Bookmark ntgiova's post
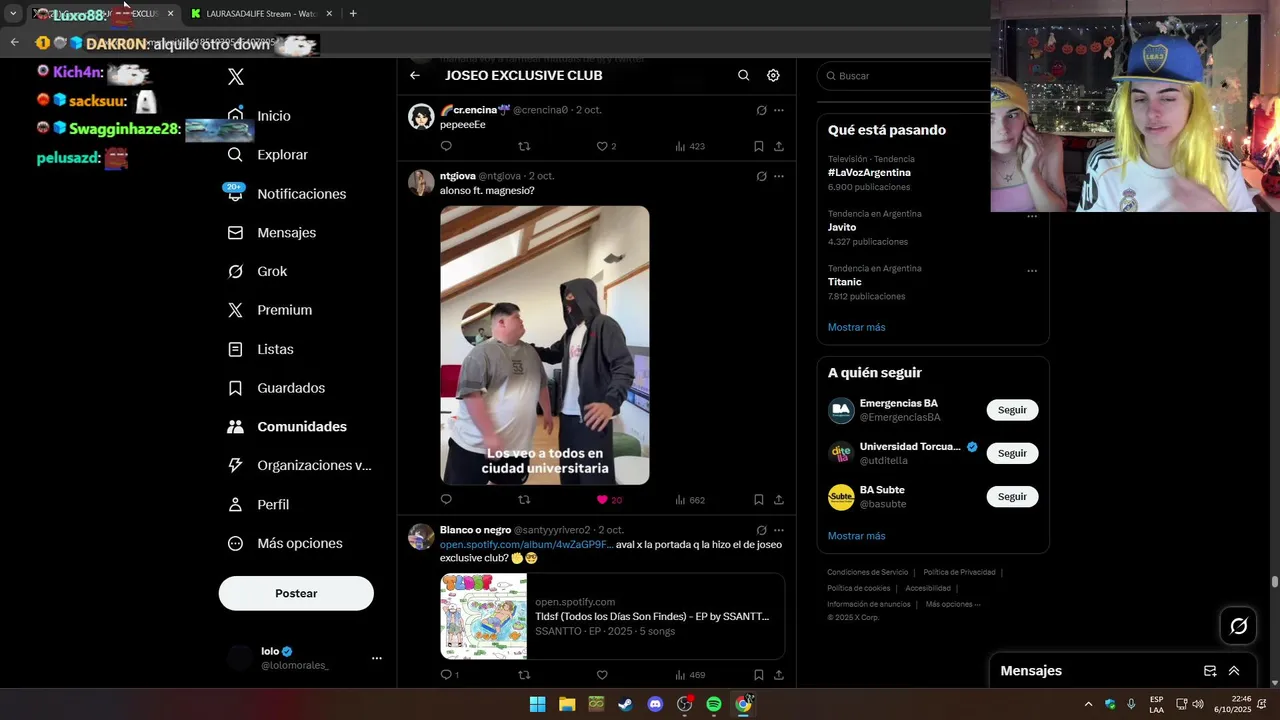1280x720 pixels. pos(759,500)
